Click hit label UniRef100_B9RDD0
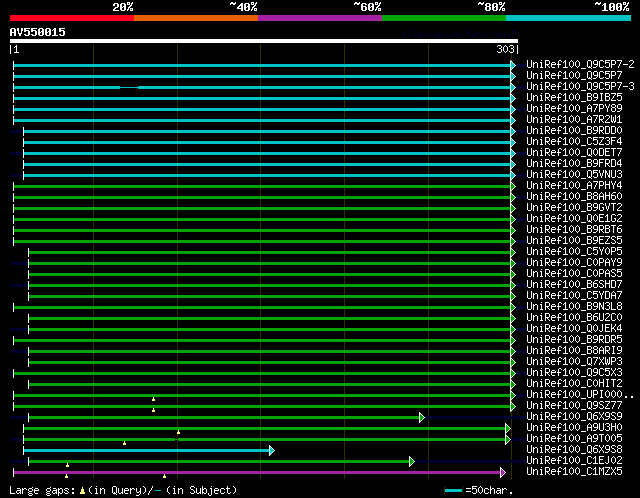640x498 pixels. pos(574,130)
